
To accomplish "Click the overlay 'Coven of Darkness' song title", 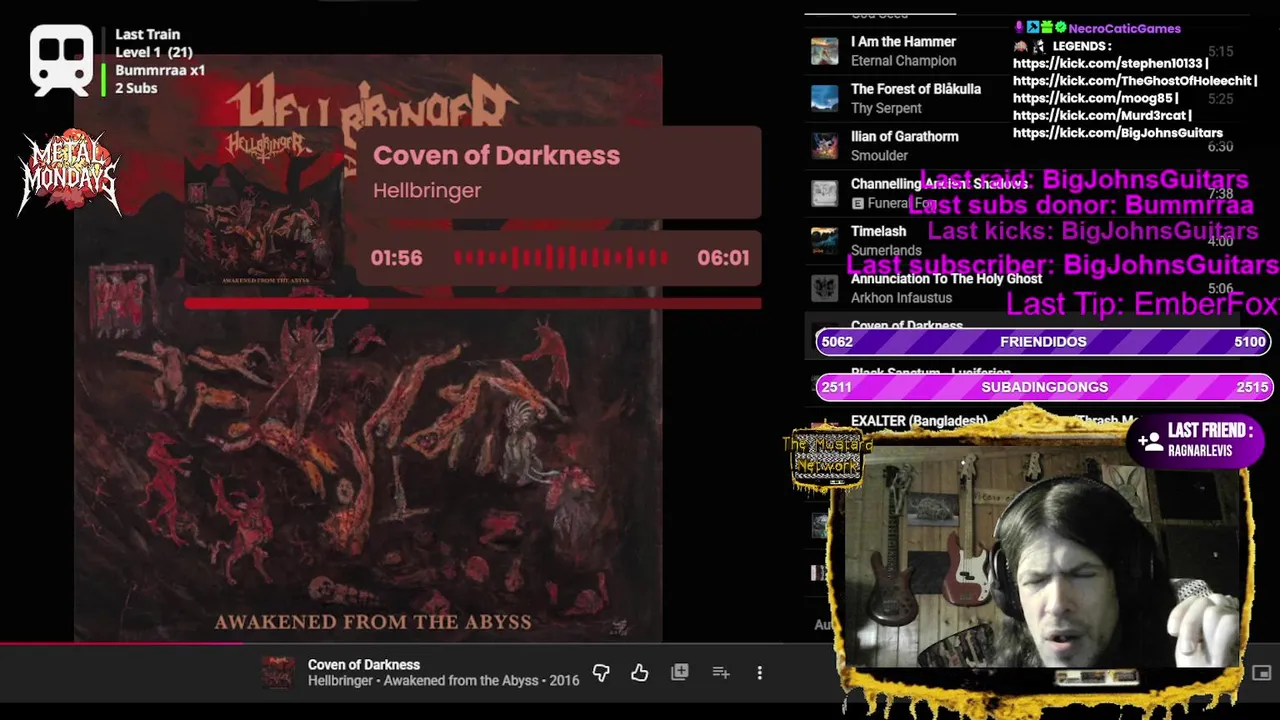I will tap(496, 155).
